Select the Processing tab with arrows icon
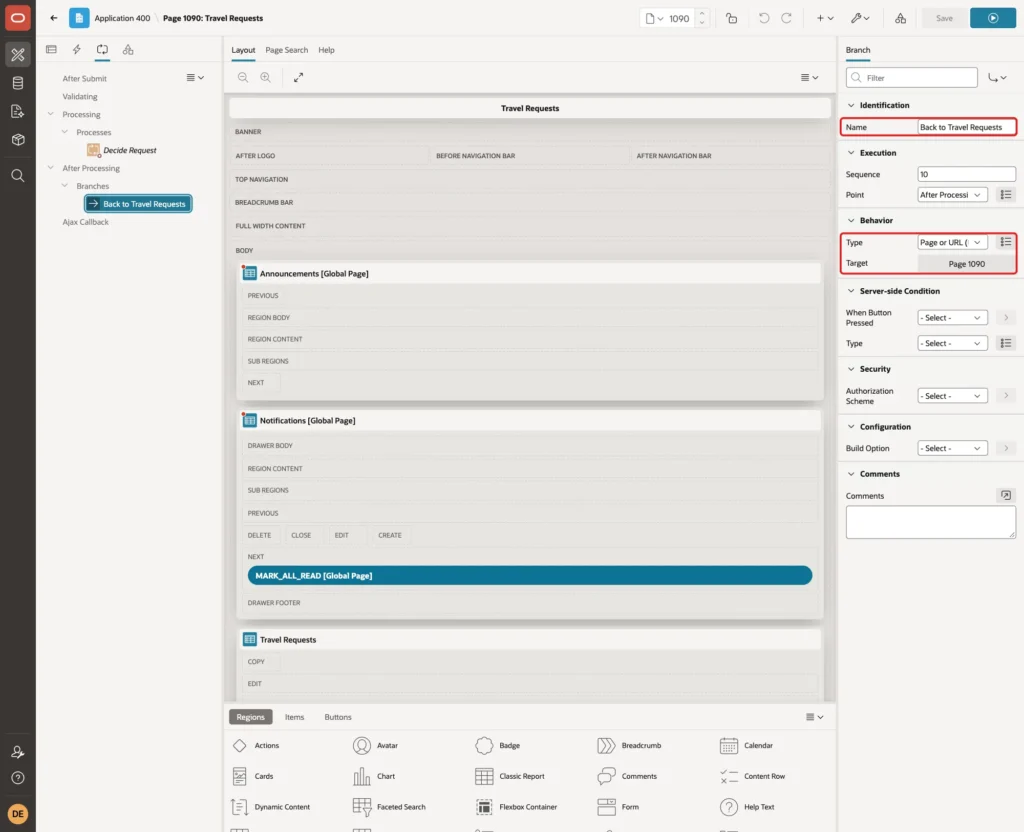 click(x=103, y=50)
